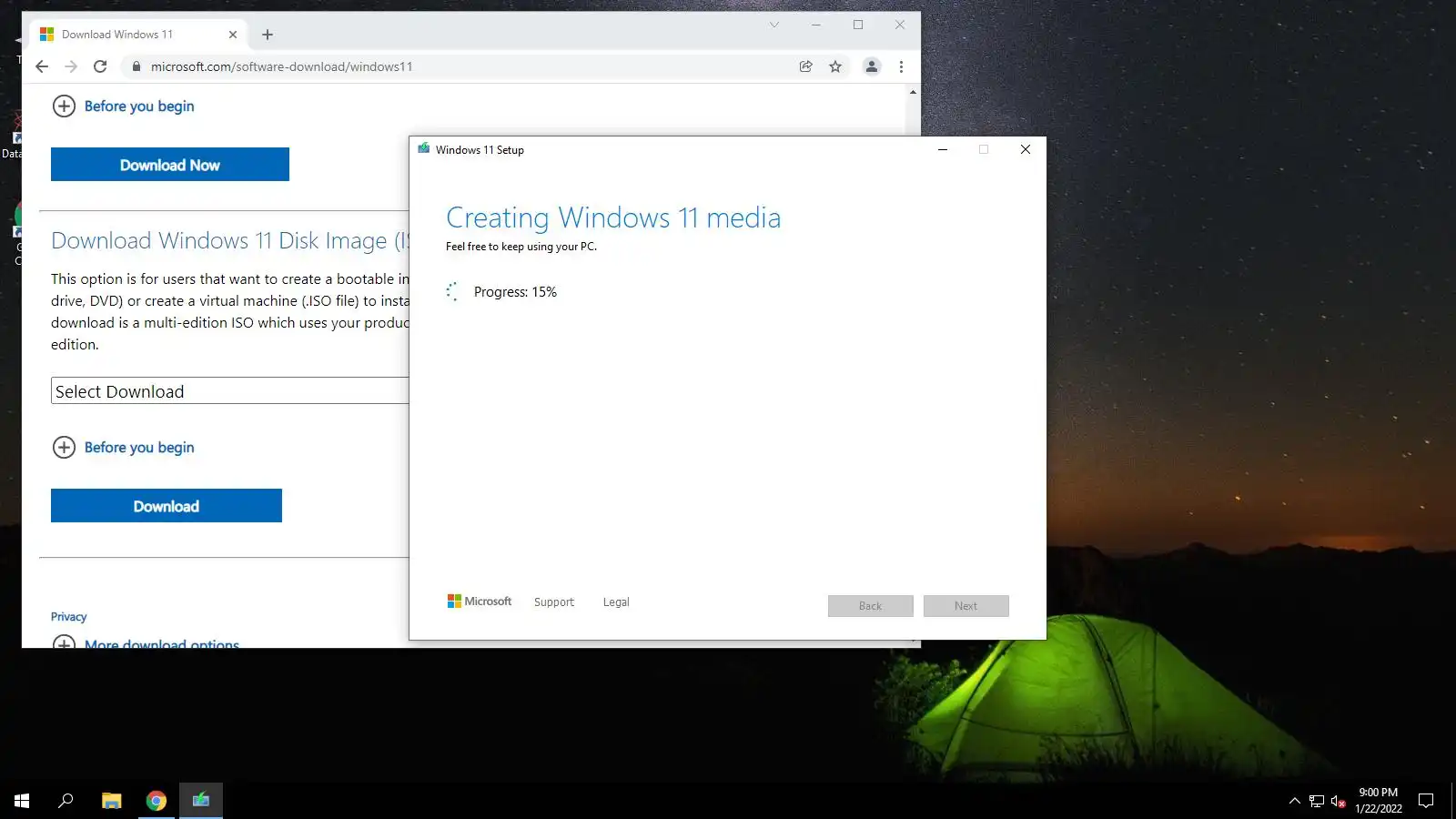Select the Download Windows 11 tab

click(138, 35)
